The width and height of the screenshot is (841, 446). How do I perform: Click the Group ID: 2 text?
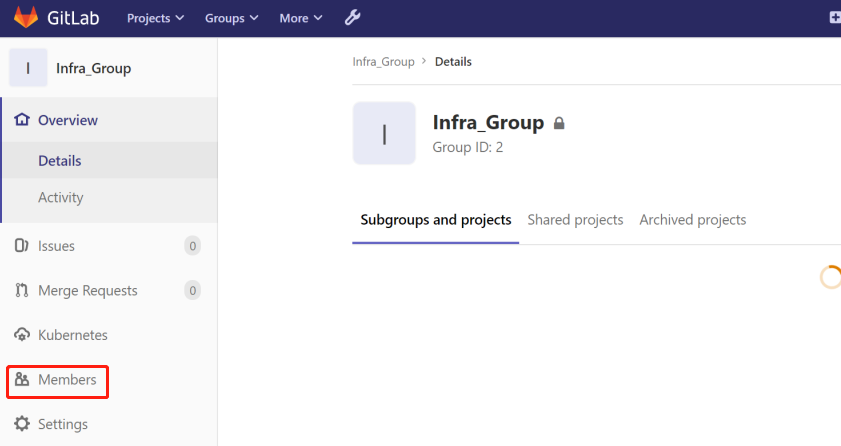tap(468, 147)
